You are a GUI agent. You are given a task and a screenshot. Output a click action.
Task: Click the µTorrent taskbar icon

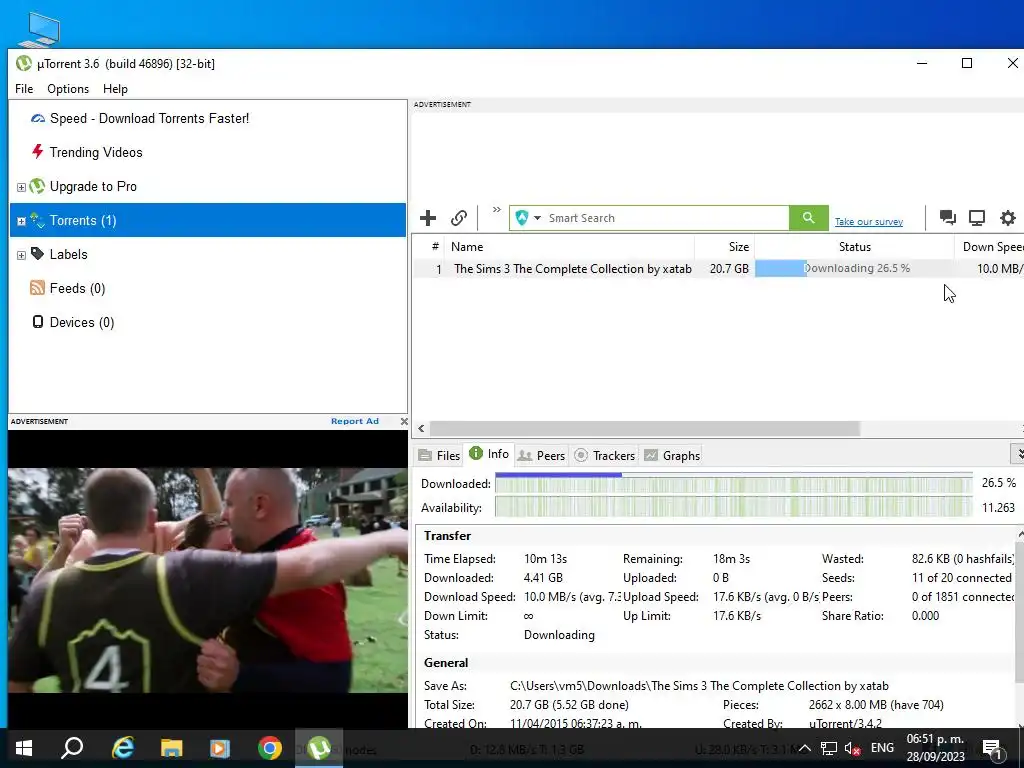[319, 748]
